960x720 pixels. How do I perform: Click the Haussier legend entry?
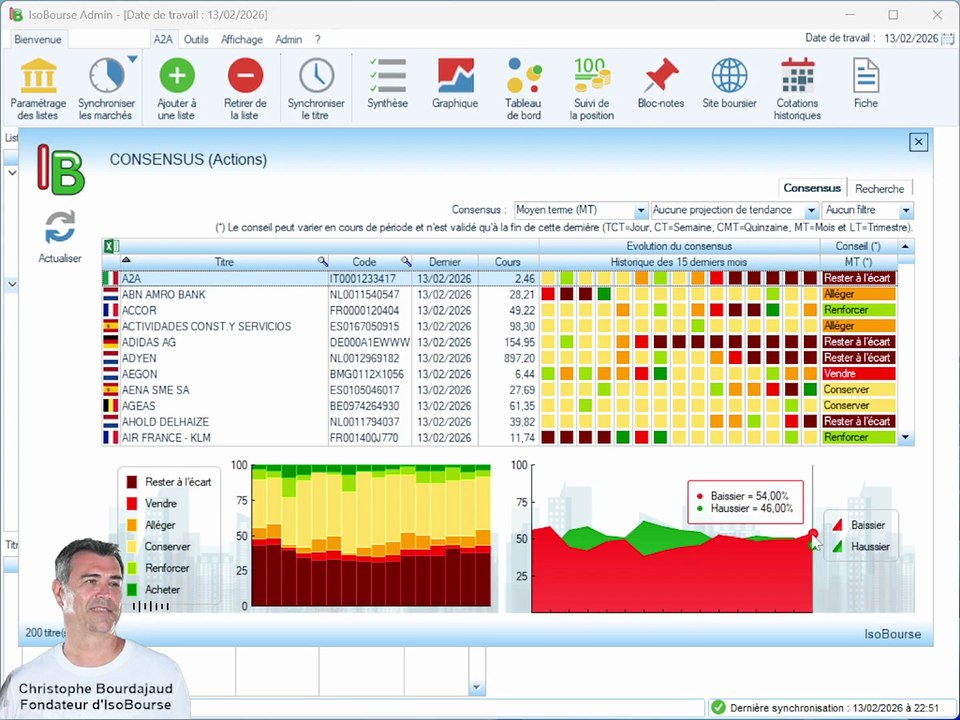pos(860,547)
